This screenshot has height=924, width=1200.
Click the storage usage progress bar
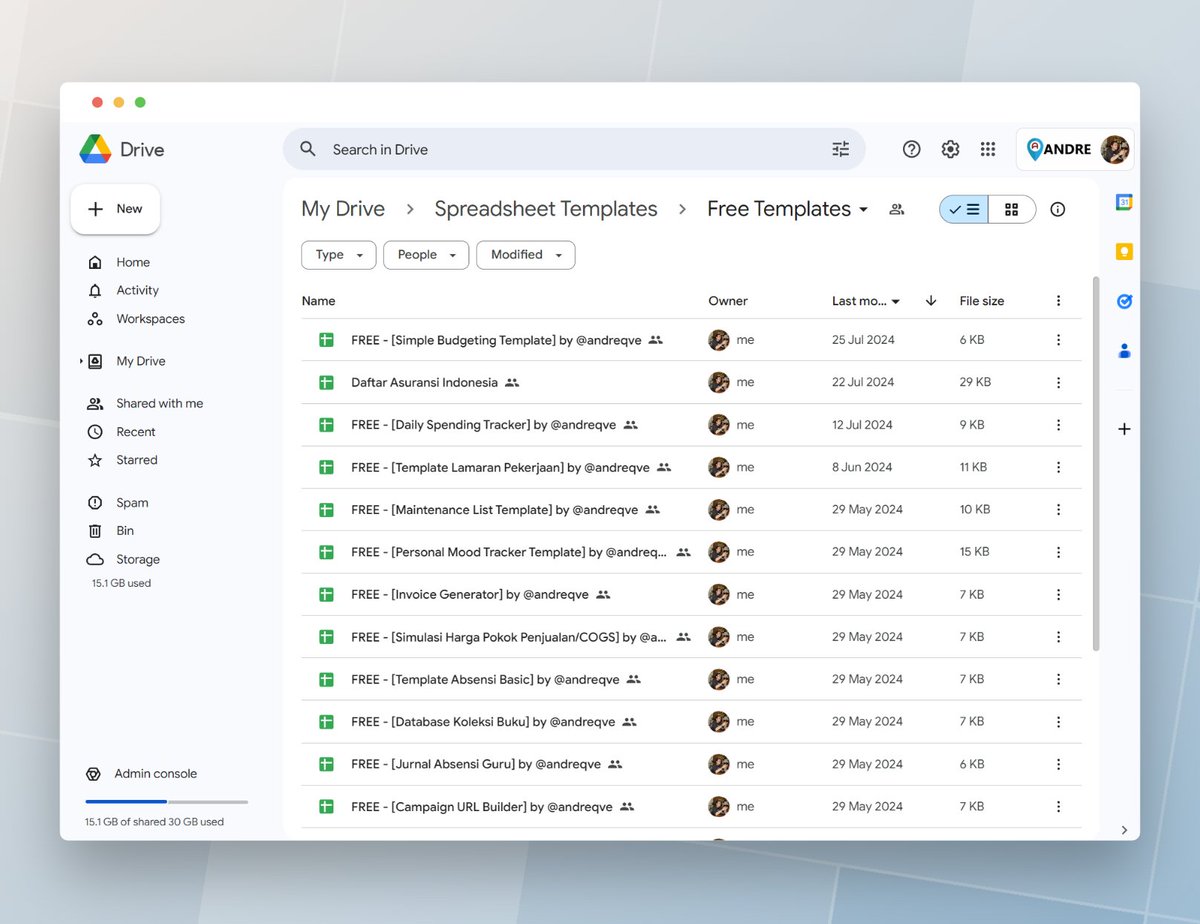166,802
